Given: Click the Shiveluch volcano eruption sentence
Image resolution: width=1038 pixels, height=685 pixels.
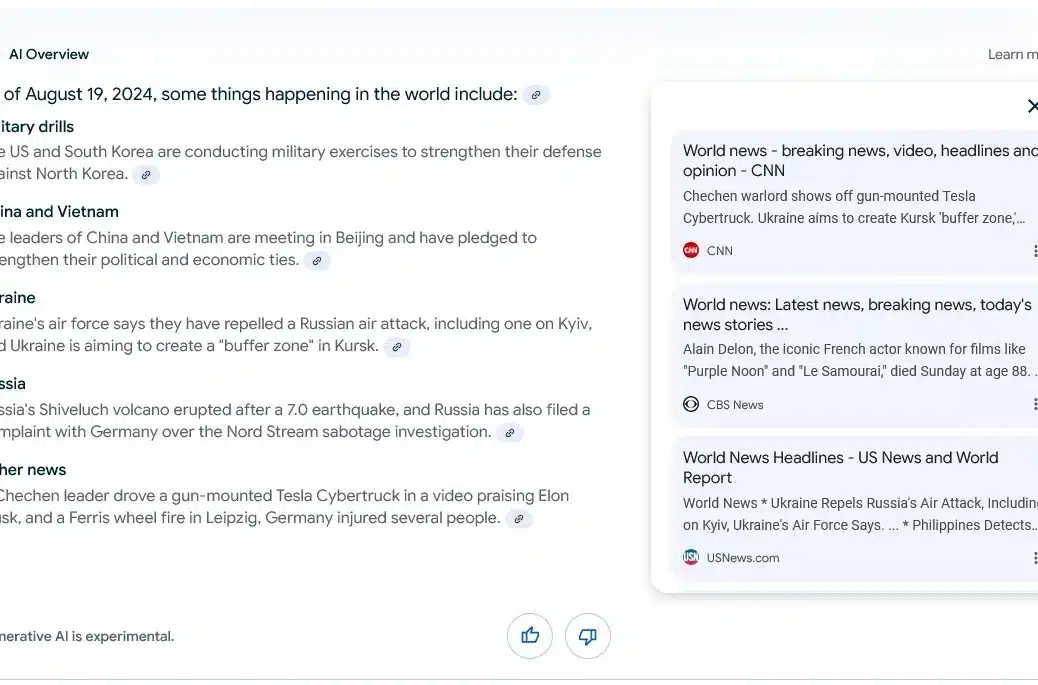Looking at the screenshot, I should [x=295, y=420].
